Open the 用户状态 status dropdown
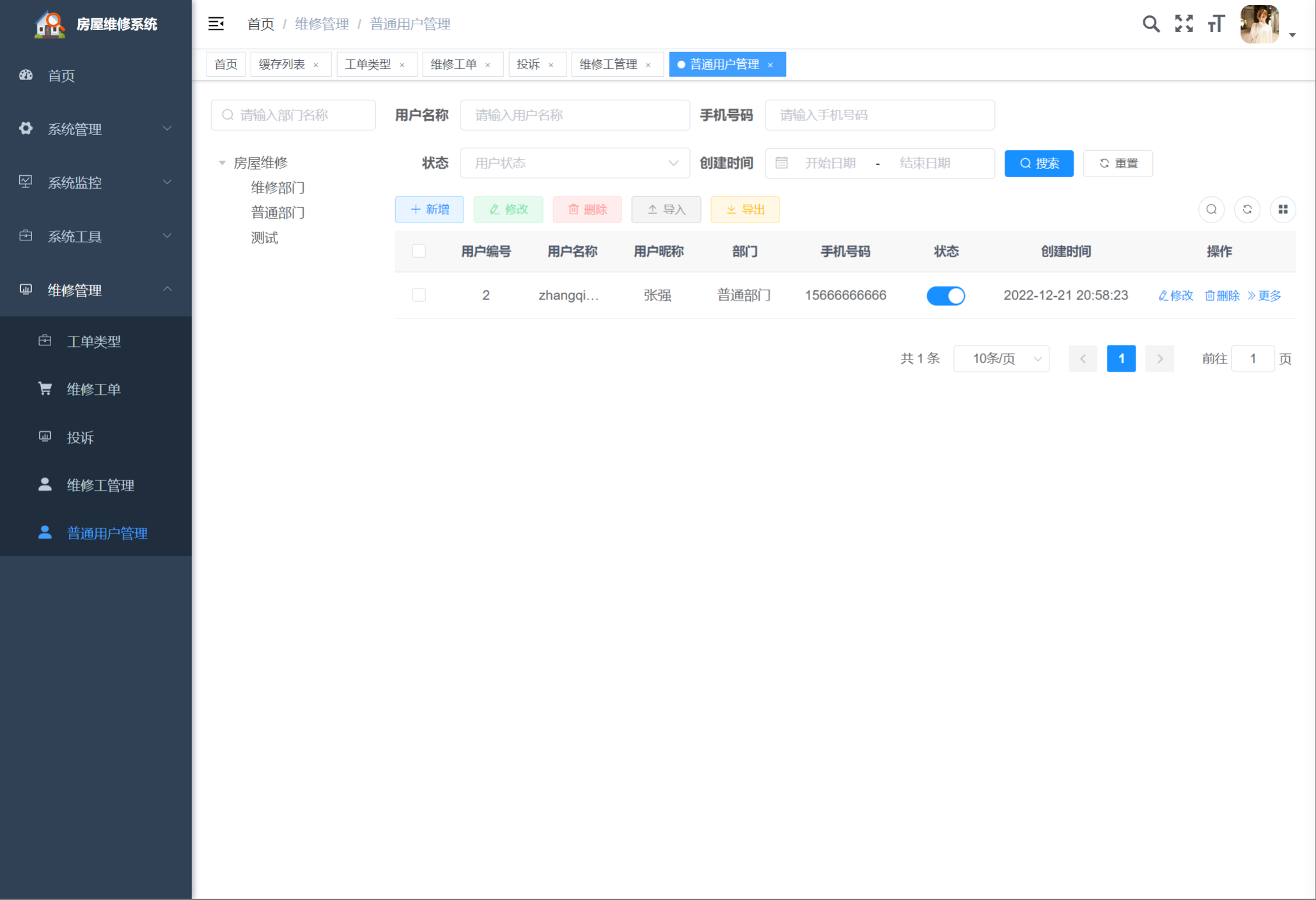Image resolution: width=1316 pixels, height=900 pixels. [x=574, y=163]
